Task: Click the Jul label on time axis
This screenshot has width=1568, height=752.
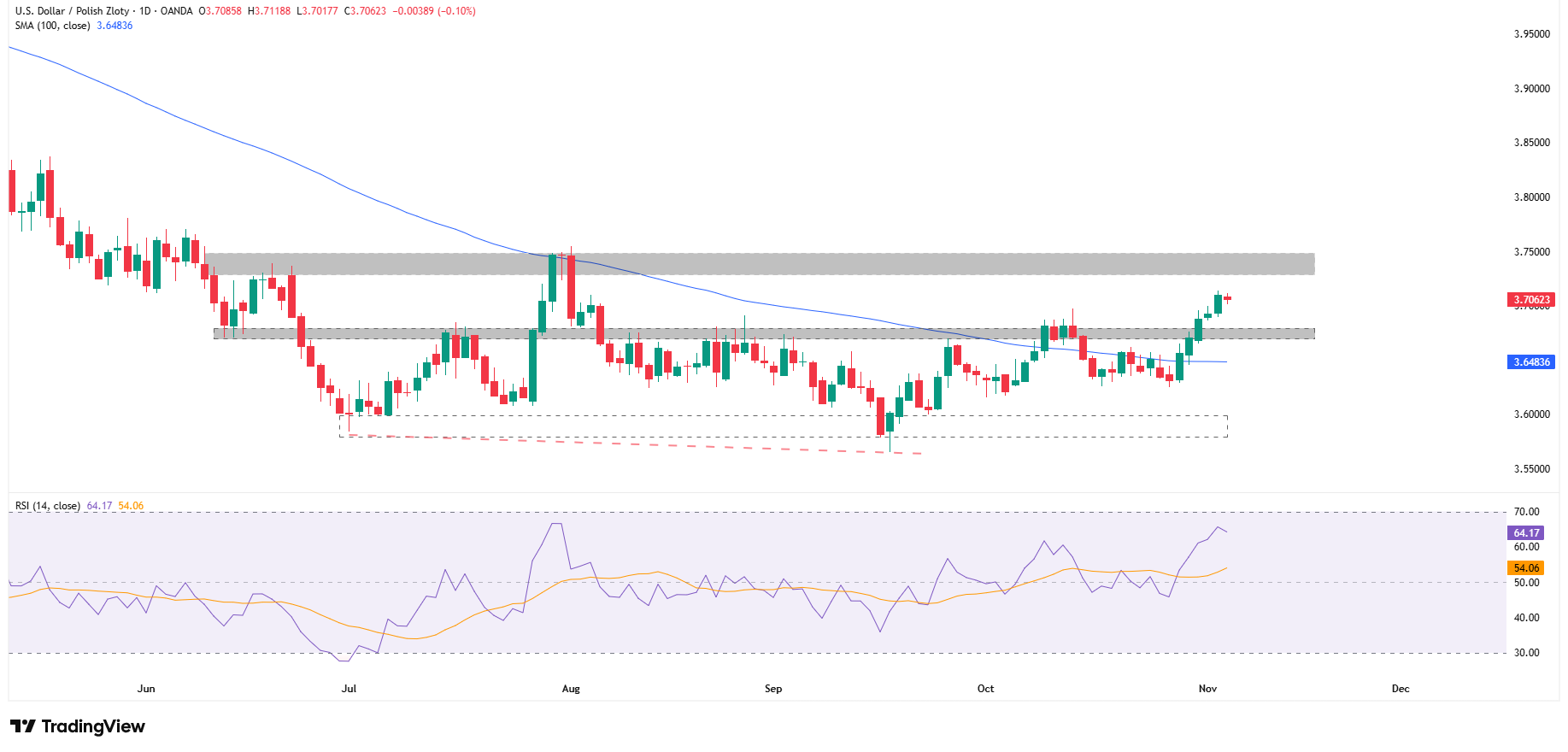Action: click(349, 689)
